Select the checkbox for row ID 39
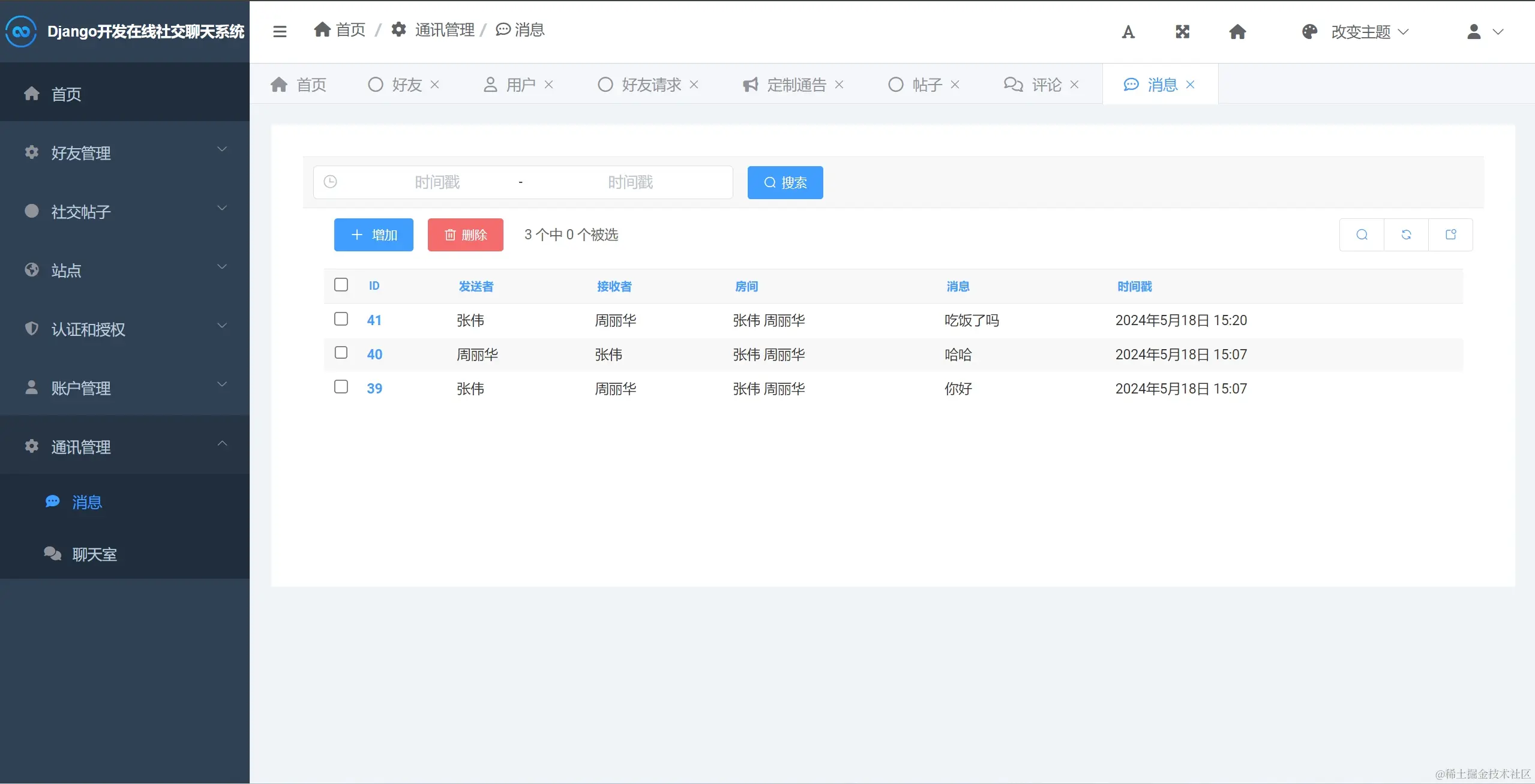The image size is (1535, 784). point(341,387)
